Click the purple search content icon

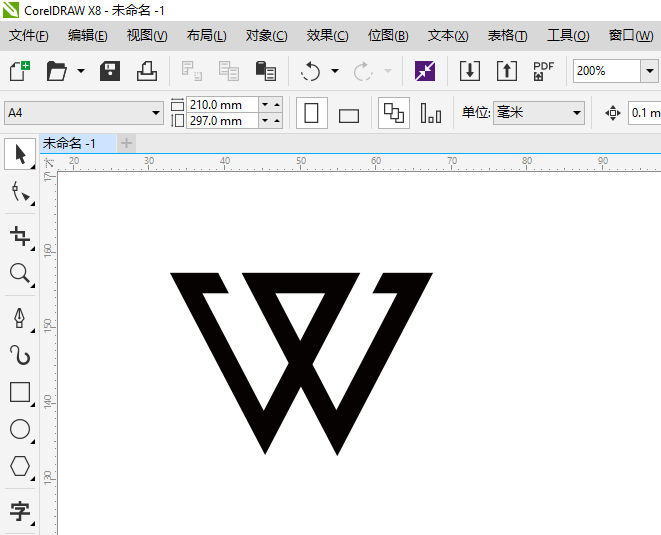tap(425, 71)
